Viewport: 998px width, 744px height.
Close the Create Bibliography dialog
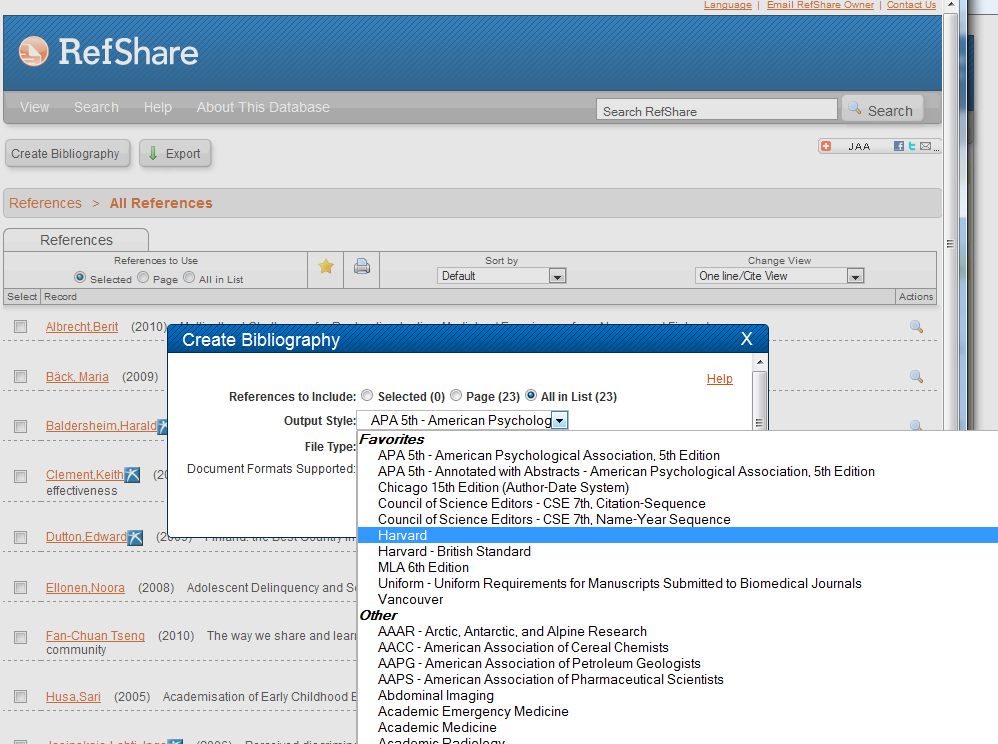coord(747,339)
